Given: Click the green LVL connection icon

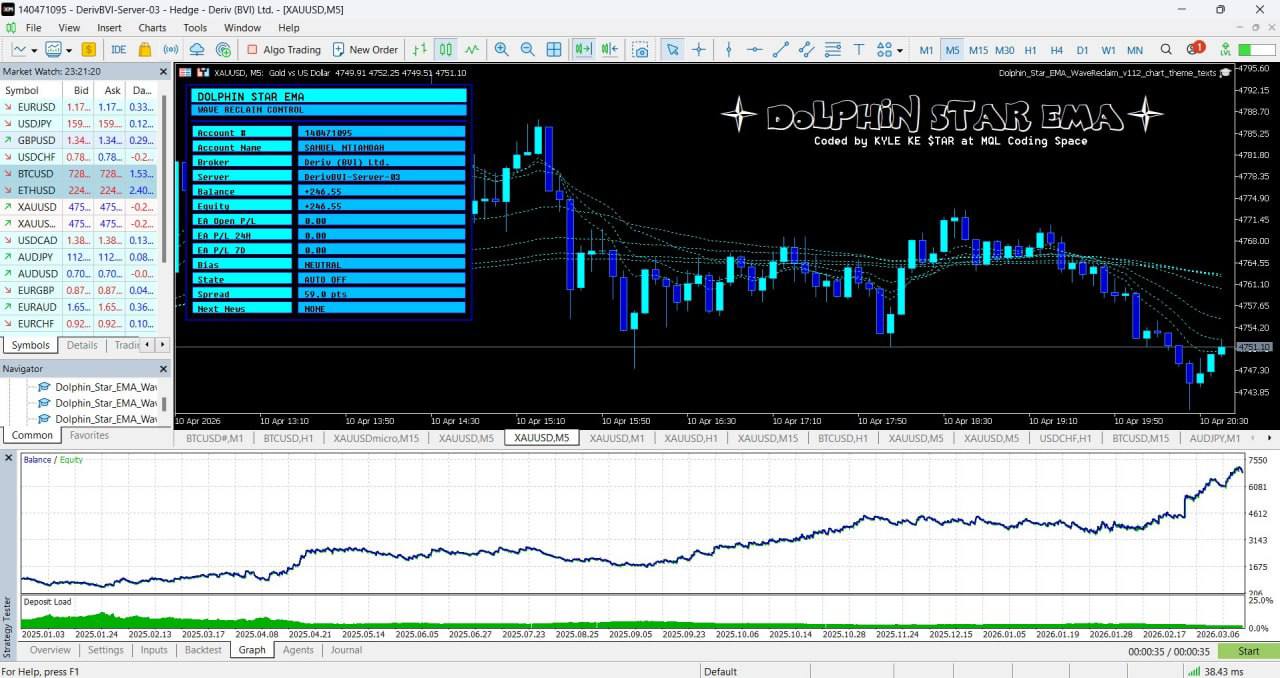Looking at the screenshot, I should pos(1225,49).
